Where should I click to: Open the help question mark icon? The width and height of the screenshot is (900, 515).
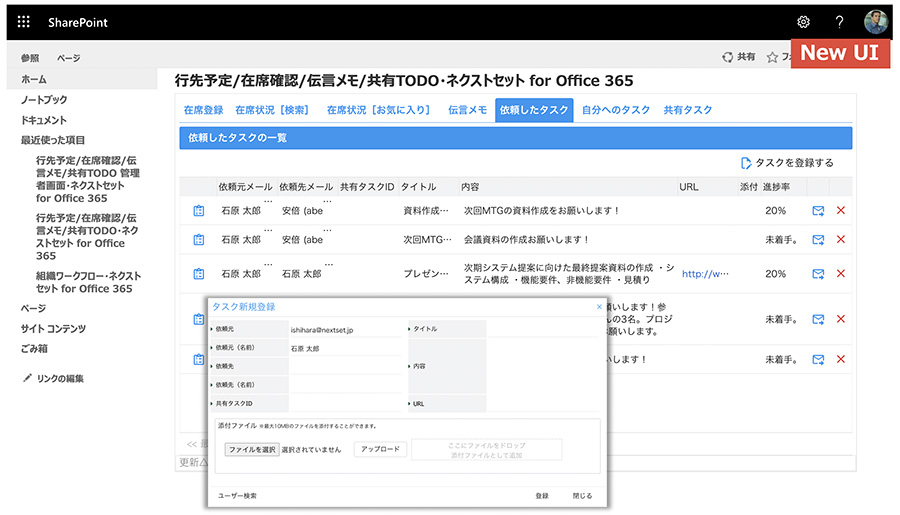pyautogui.click(x=839, y=22)
